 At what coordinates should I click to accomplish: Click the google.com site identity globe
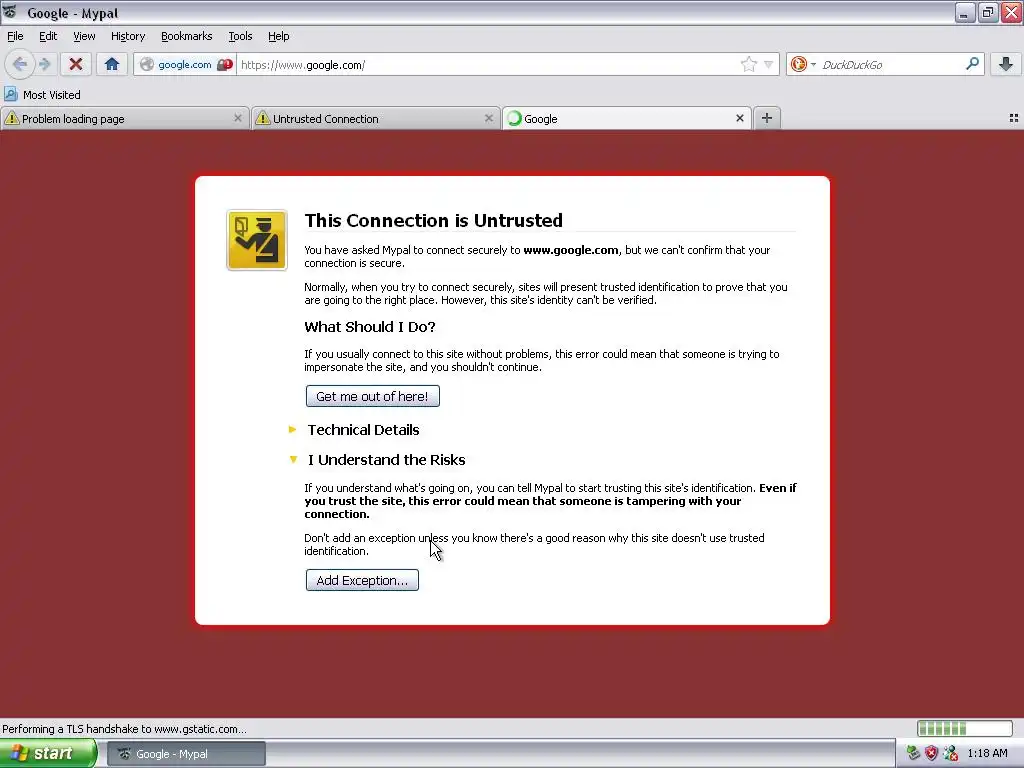pos(147,65)
